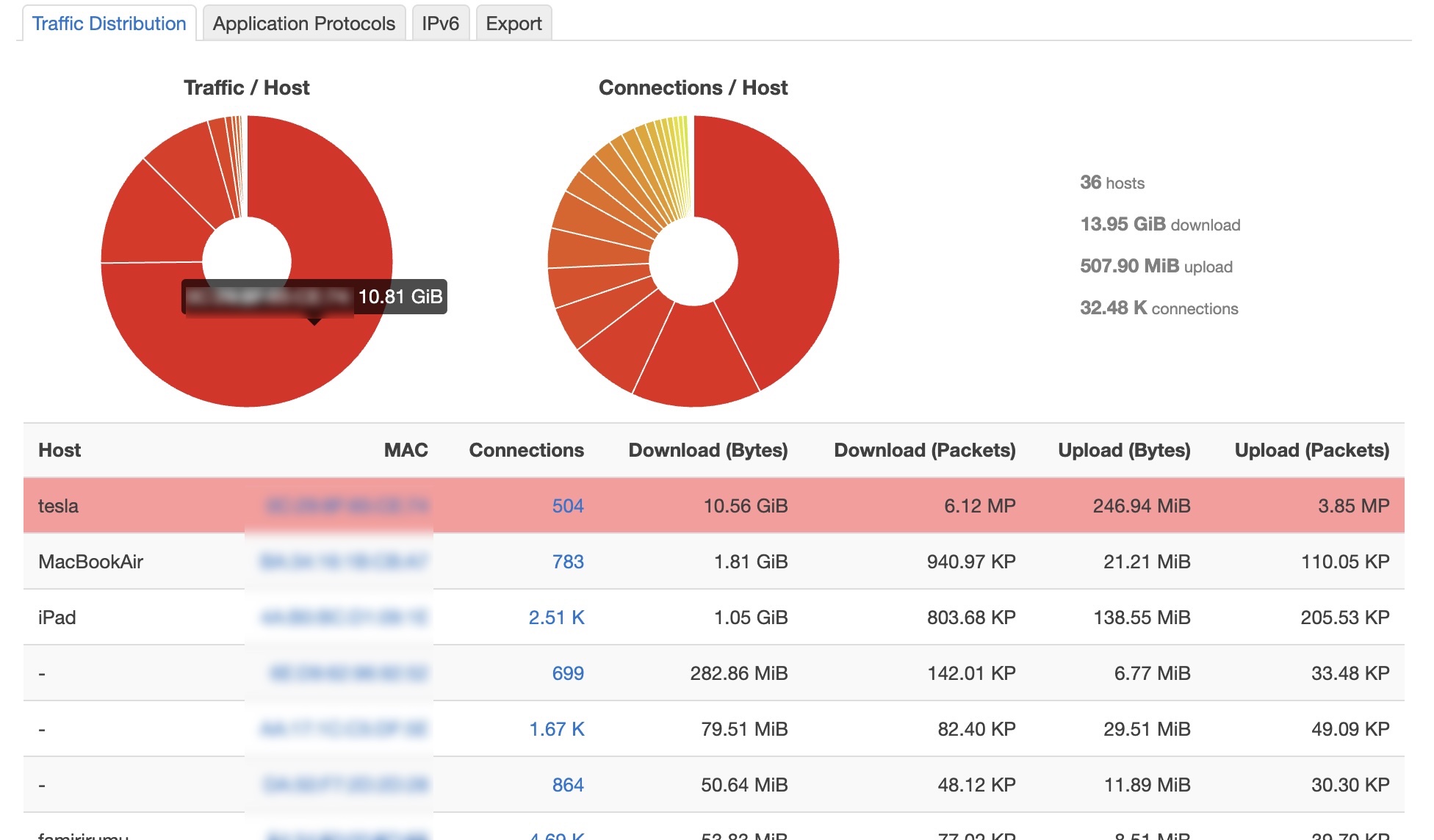The image size is (1434, 840).
Task: Click the Traffic Distribution tab
Action: [x=109, y=23]
